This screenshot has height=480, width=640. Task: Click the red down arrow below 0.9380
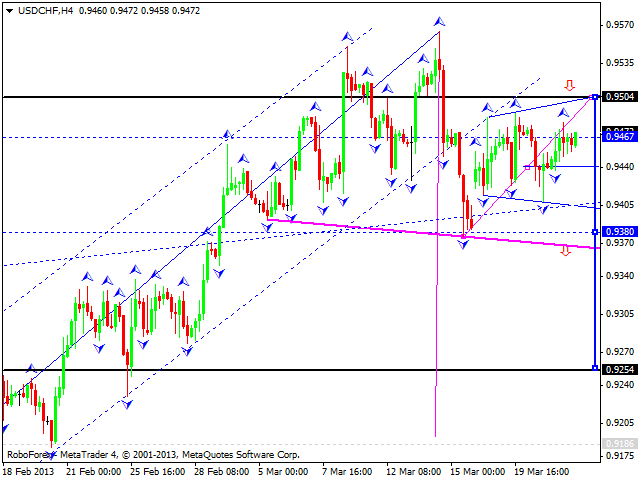click(x=565, y=250)
